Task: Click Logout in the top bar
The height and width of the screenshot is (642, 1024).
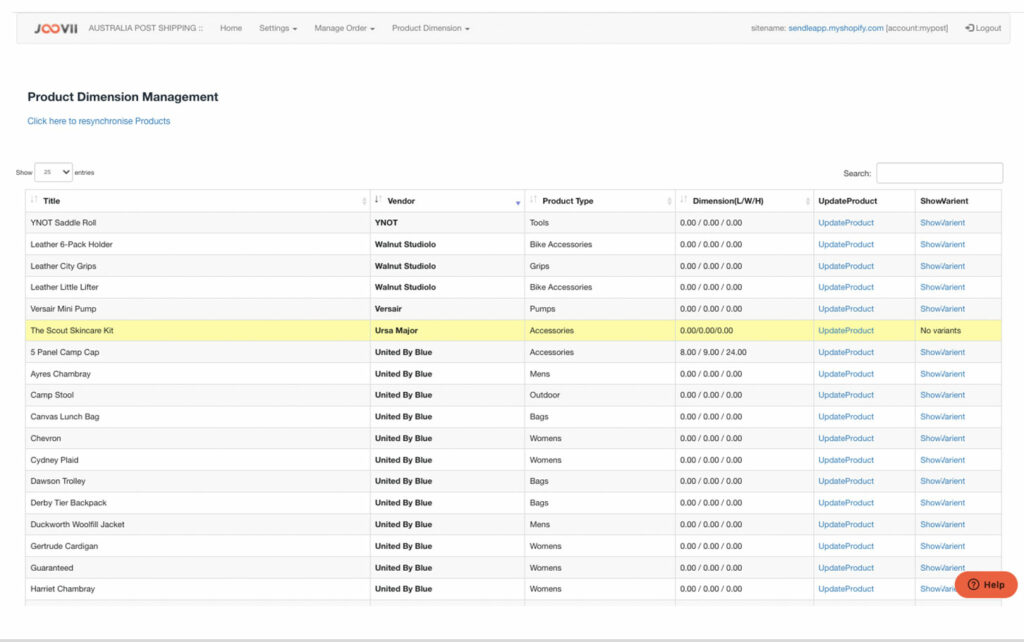Action: pyautogui.click(x=983, y=28)
